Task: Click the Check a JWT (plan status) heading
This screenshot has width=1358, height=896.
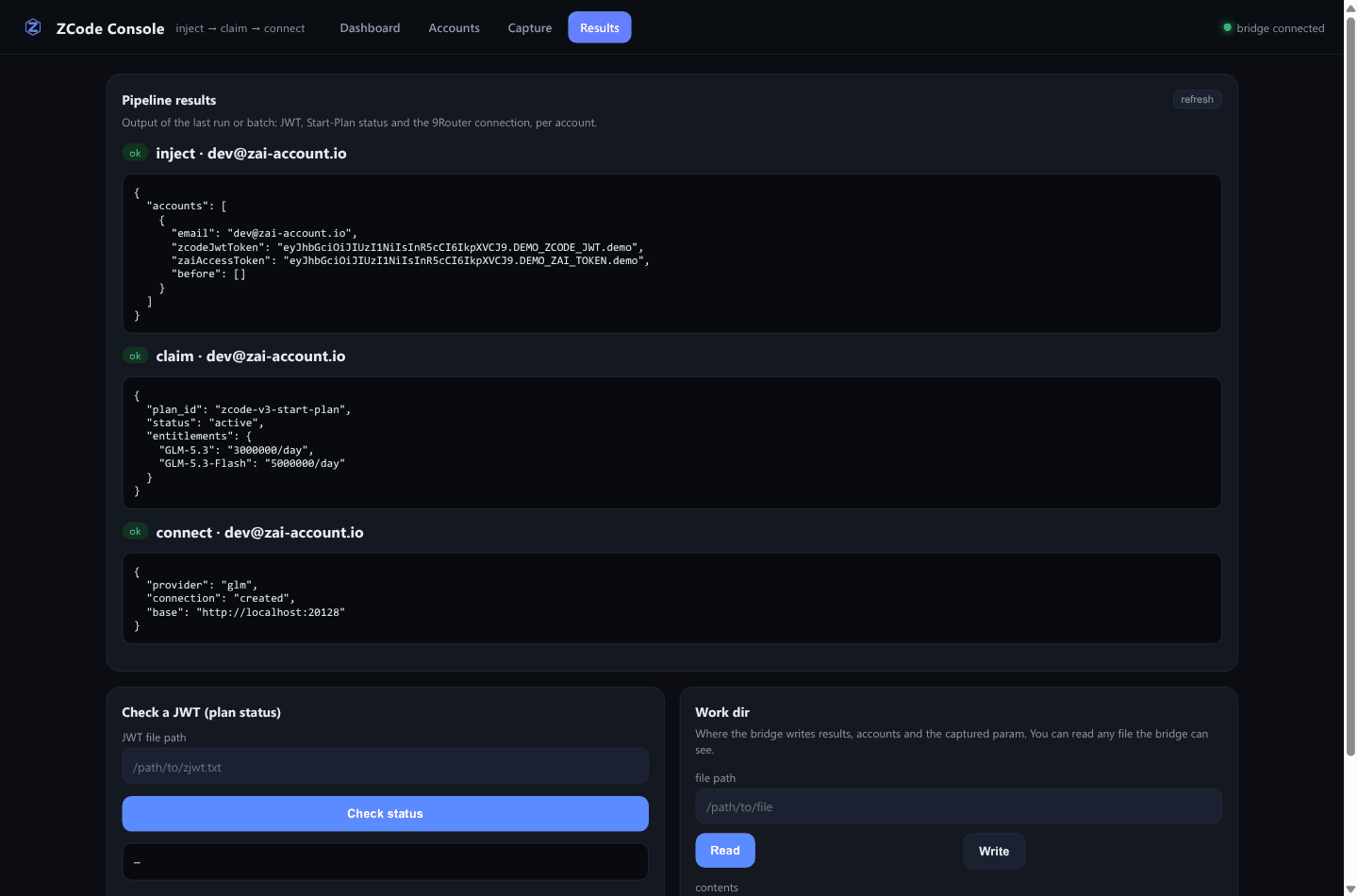Action: point(201,712)
